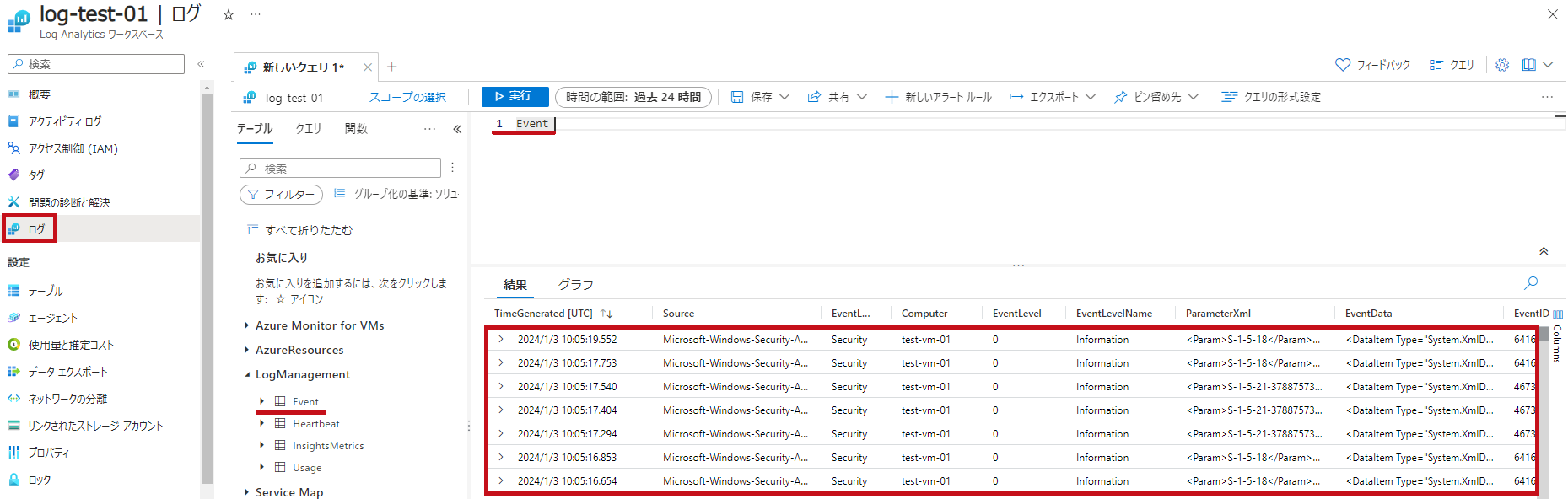The width and height of the screenshot is (1568, 499).
Task: Open the クエリ hub button
Action: (x=1452, y=65)
